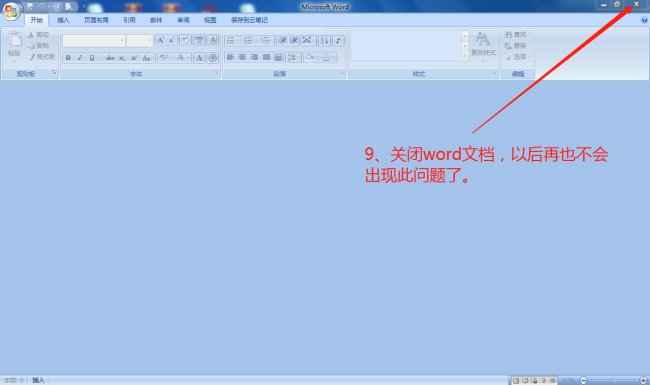Click the Change Styles (更改样式) button
The height and width of the screenshot is (385, 650).
[483, 46]
